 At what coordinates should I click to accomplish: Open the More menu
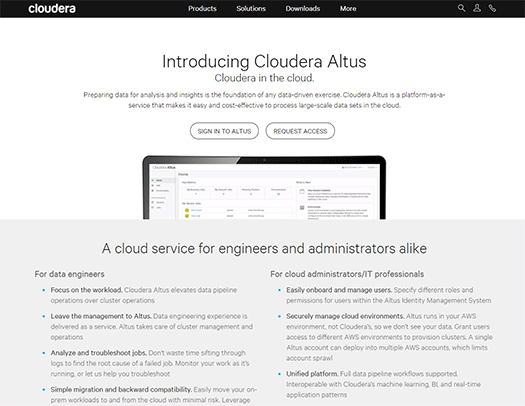pyautogui.click(x=348, y=9)
